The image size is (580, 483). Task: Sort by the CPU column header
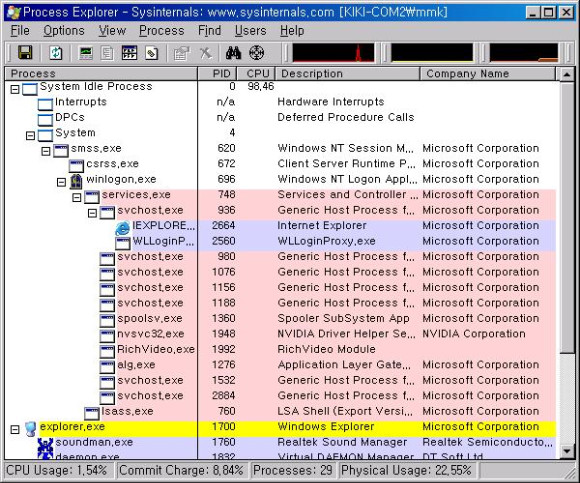257,74
